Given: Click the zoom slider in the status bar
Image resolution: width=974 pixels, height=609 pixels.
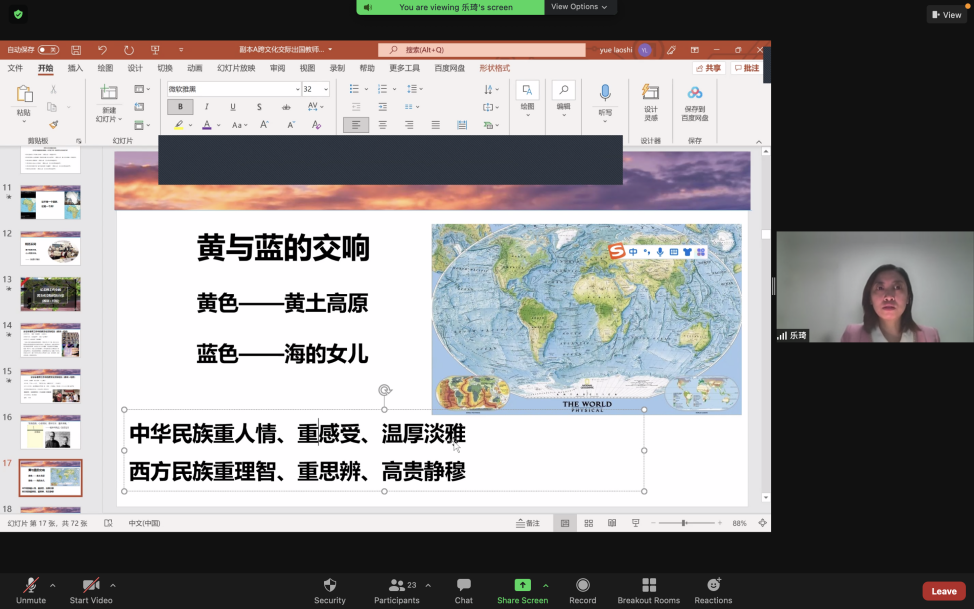Looking at the screenshot, I should click(x=685, y=523).
